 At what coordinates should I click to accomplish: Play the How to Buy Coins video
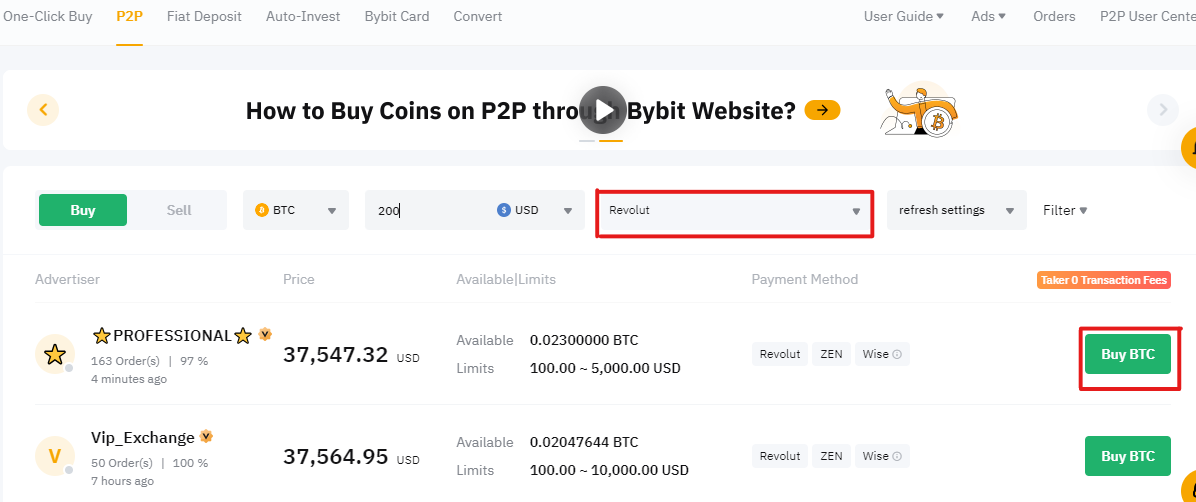click(x=603, y=110)
